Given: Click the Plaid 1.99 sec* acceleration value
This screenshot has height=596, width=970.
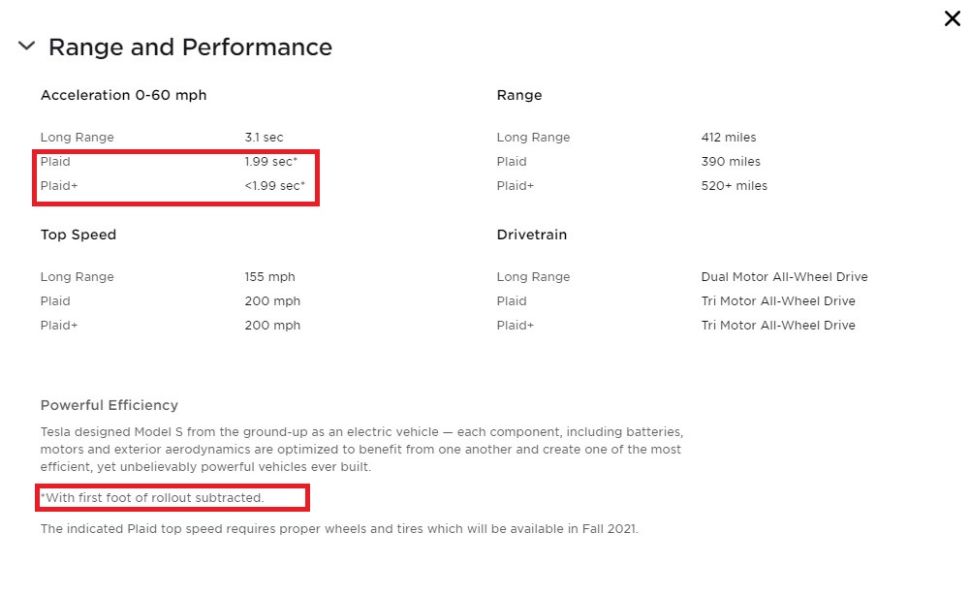Looking at the screenshot, I should 271,162.
